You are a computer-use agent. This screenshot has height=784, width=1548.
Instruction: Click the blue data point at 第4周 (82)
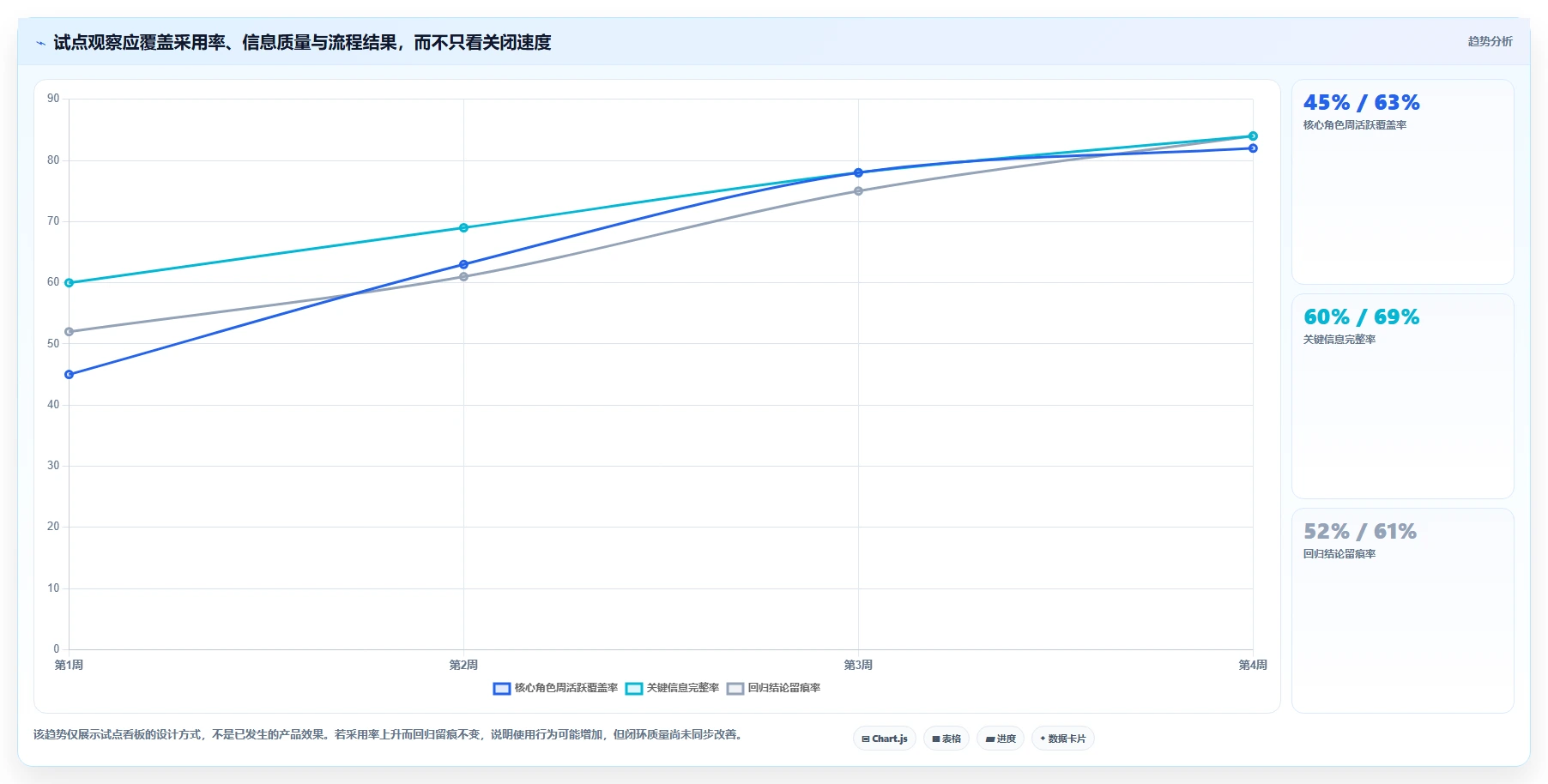point(1253,148)
